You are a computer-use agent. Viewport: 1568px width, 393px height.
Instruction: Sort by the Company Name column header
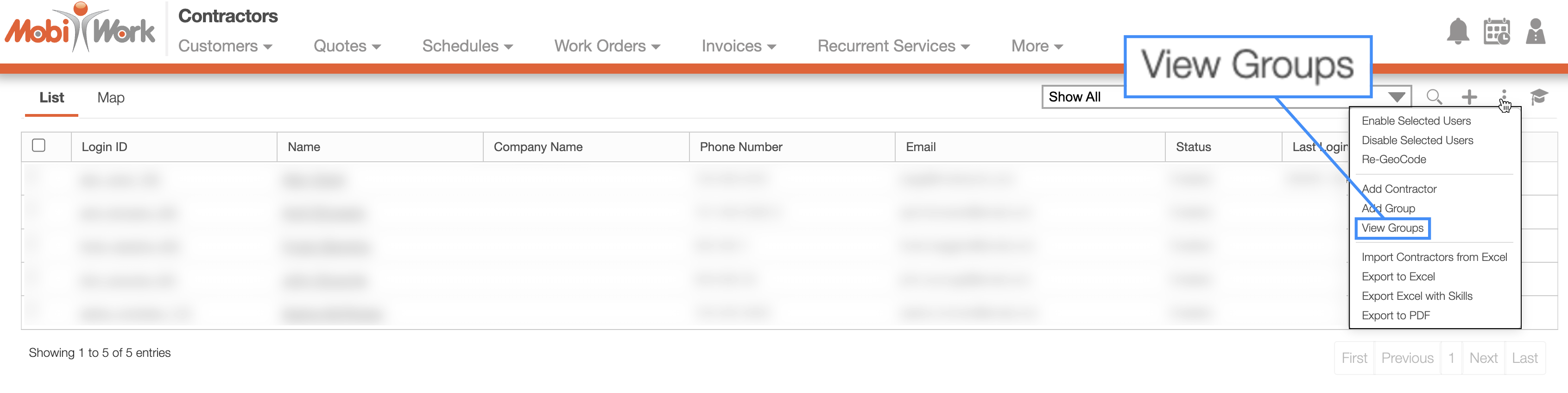pos(537,147)
